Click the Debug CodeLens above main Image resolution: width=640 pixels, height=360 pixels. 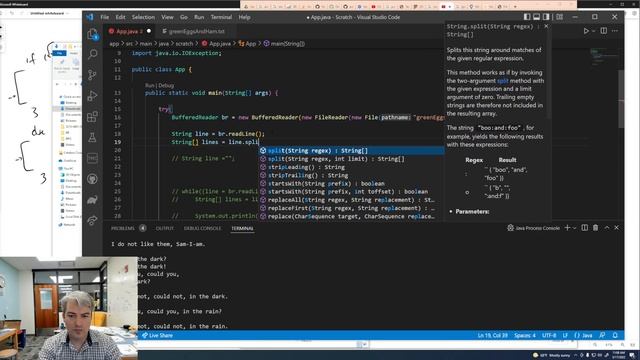(166, 85)
